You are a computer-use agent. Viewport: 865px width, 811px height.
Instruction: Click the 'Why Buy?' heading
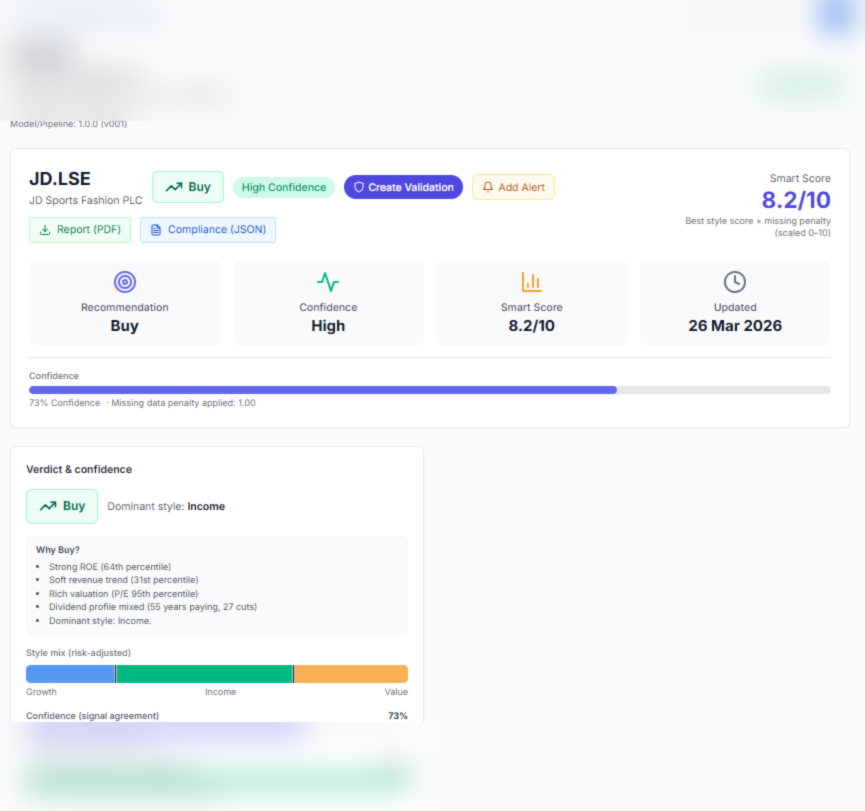click(58, 550)
